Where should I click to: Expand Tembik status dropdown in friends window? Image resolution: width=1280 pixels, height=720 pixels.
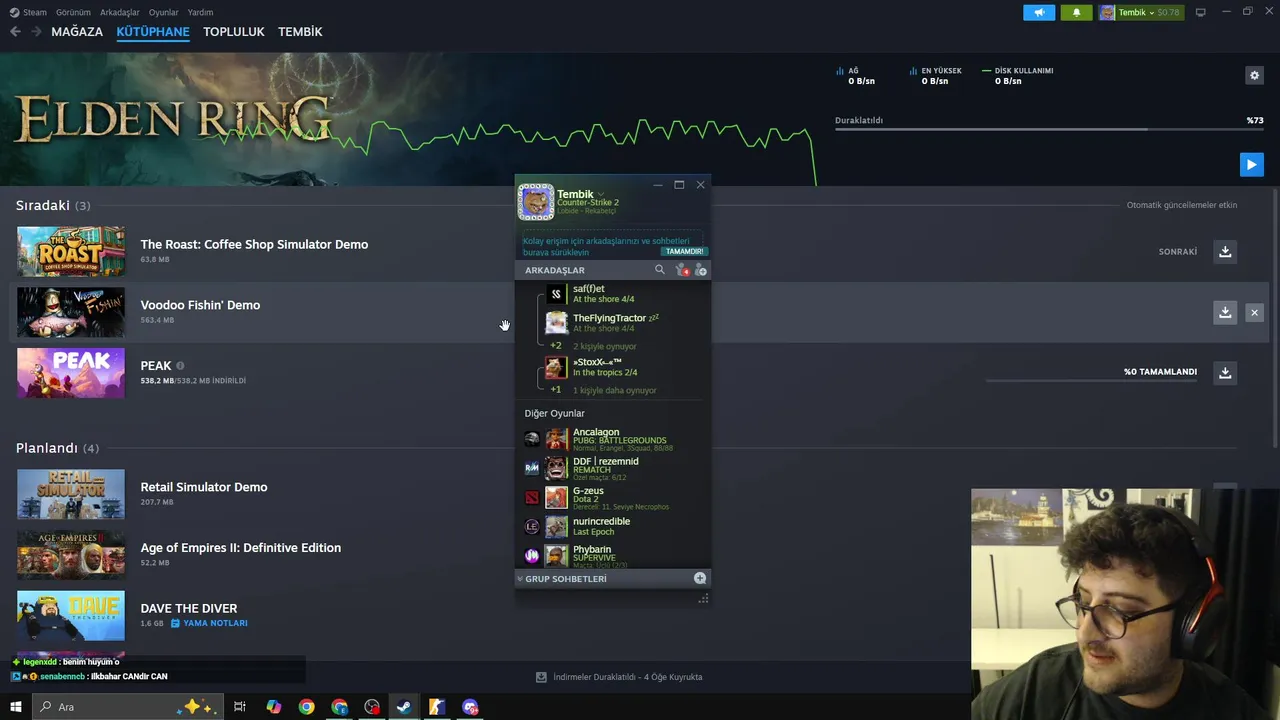tap(600, 193)
